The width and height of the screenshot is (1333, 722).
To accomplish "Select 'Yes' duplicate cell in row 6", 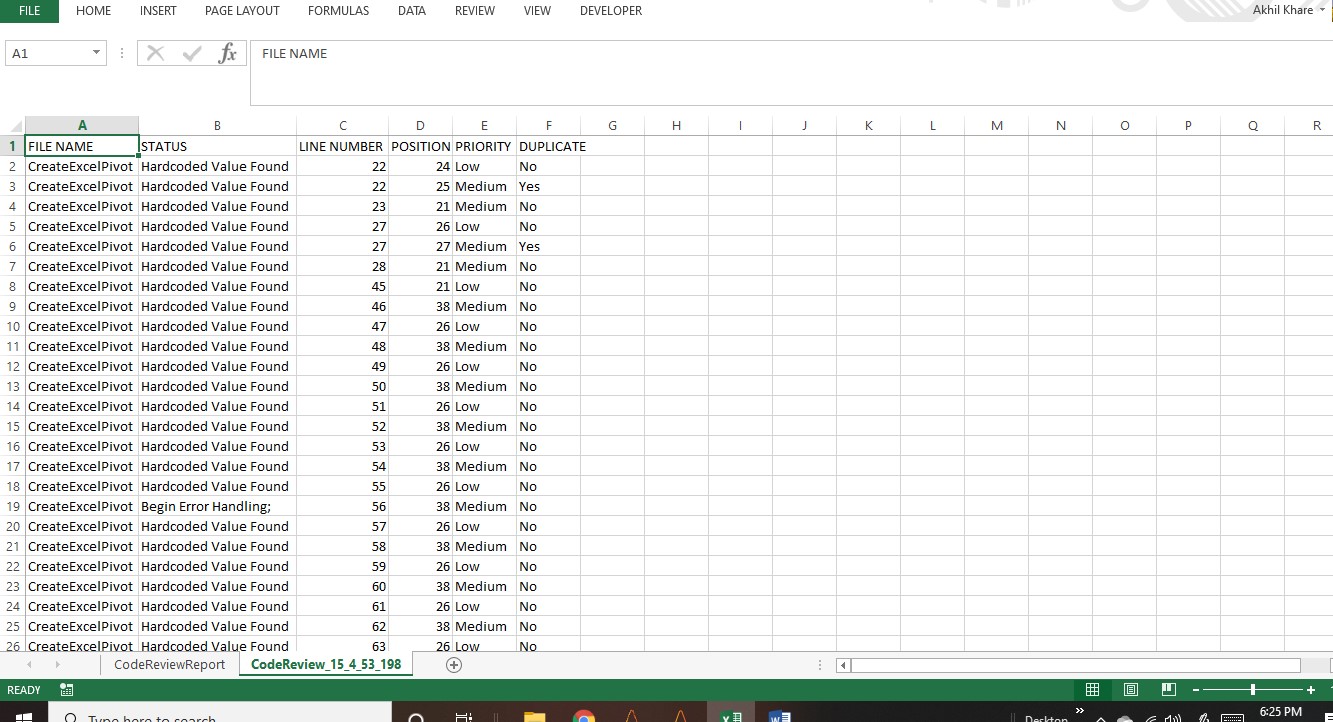I will point(548,246).
